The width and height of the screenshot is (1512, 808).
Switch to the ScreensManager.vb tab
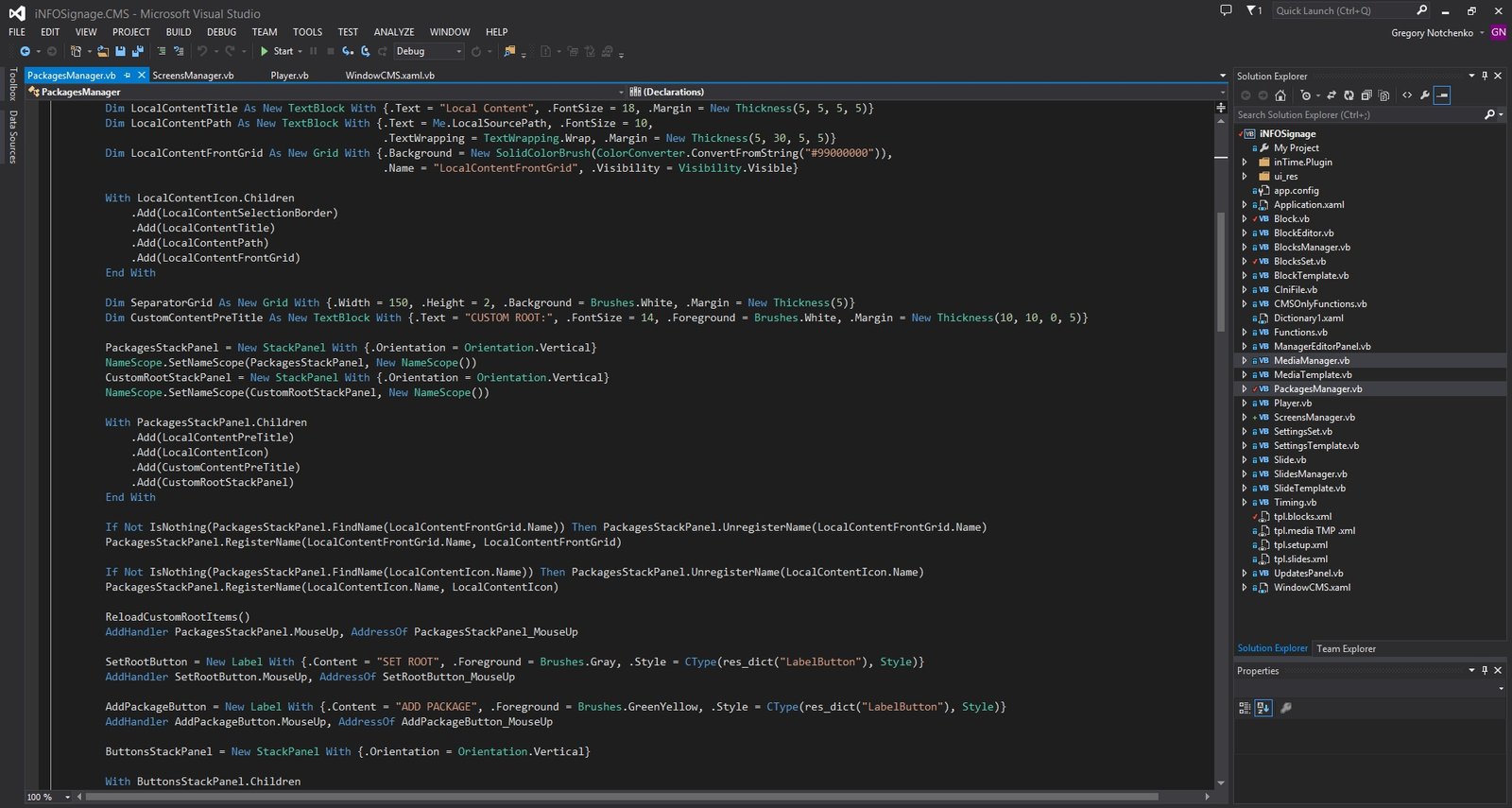193,76
